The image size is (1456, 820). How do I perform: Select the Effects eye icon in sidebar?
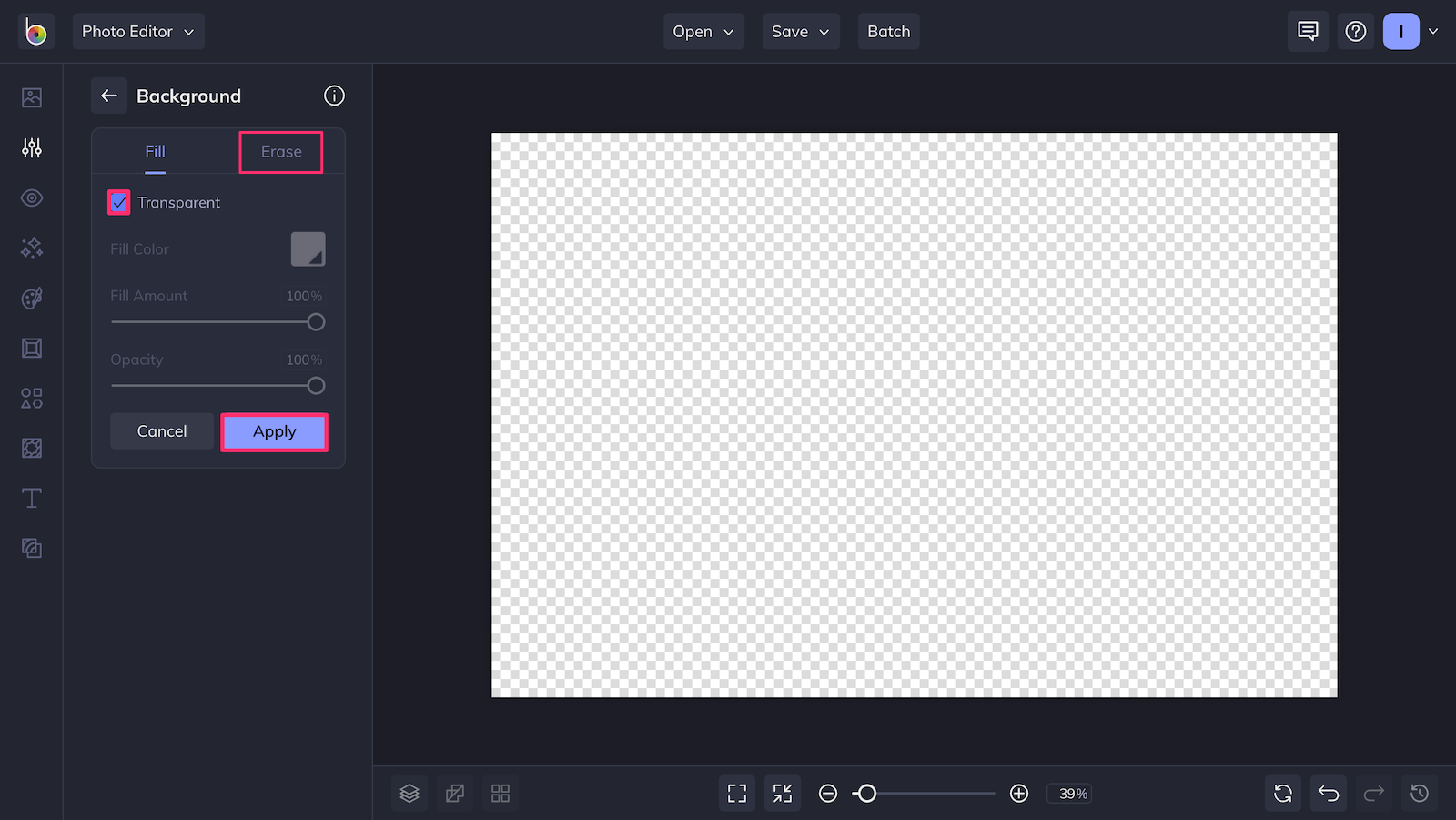31,197
